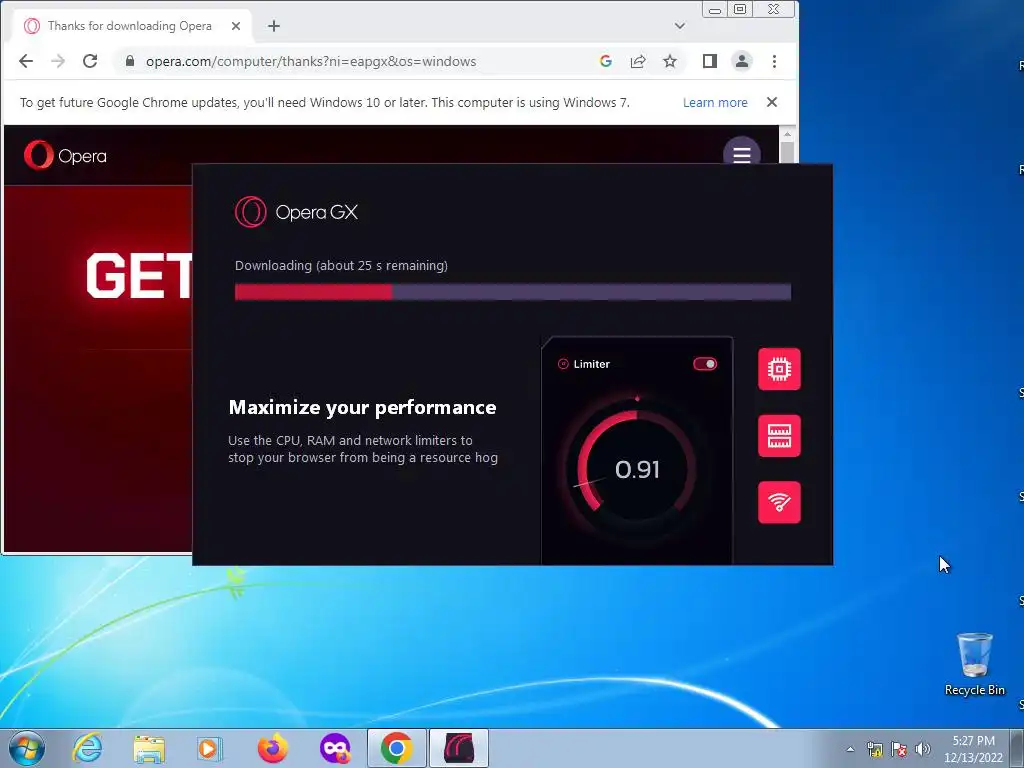The width and height of the screenshot is (1024, 768).
Task: Click the Chrome address bar URL
Action: point(311,61)
